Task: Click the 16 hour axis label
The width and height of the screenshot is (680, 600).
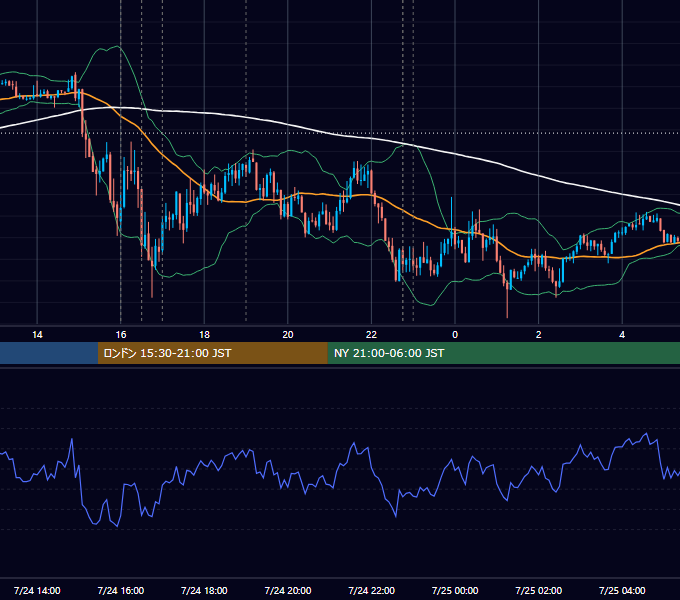Action: (x=121, y=335)
